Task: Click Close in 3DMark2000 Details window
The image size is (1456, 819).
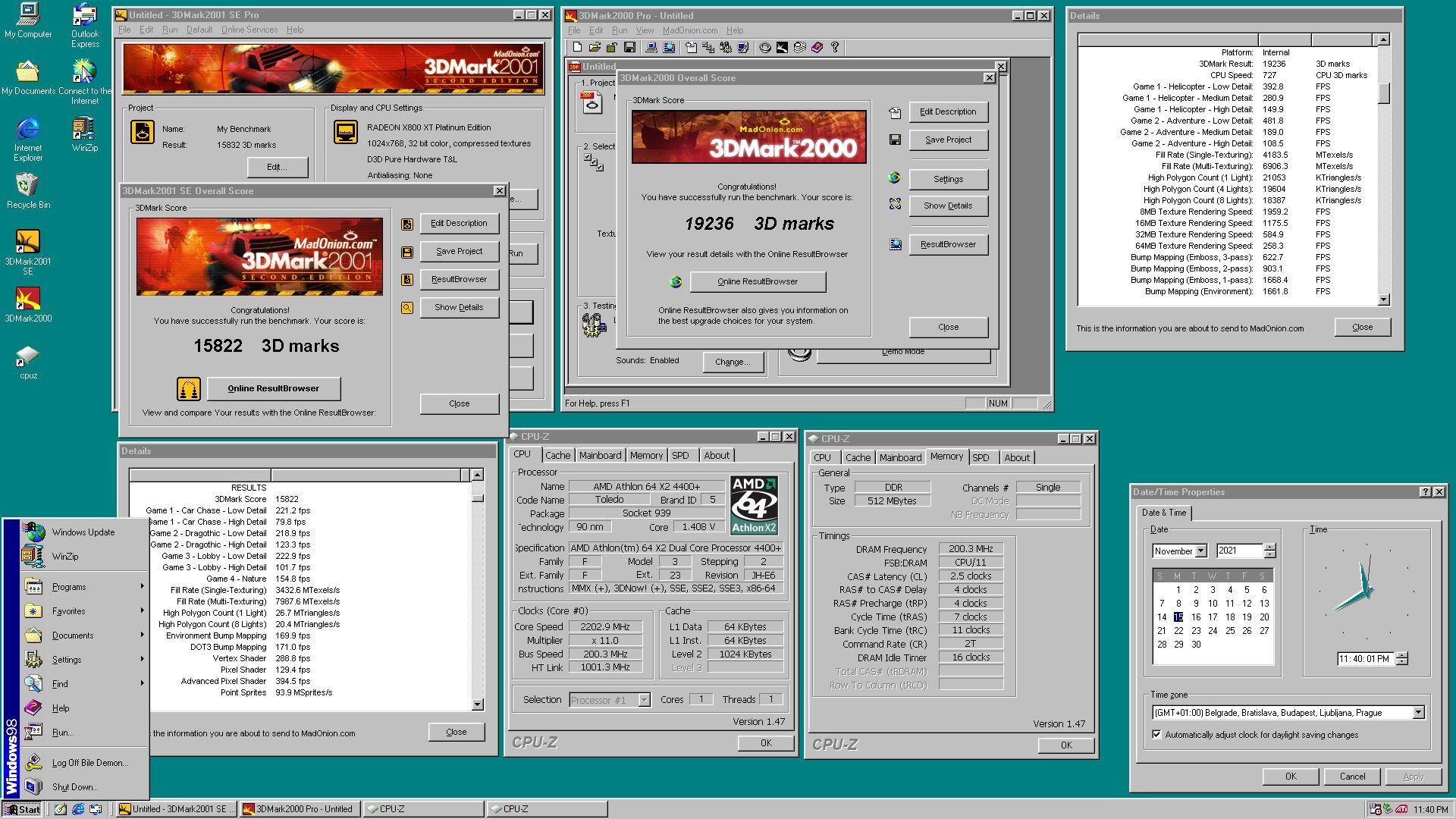Action: [1362, 327]
